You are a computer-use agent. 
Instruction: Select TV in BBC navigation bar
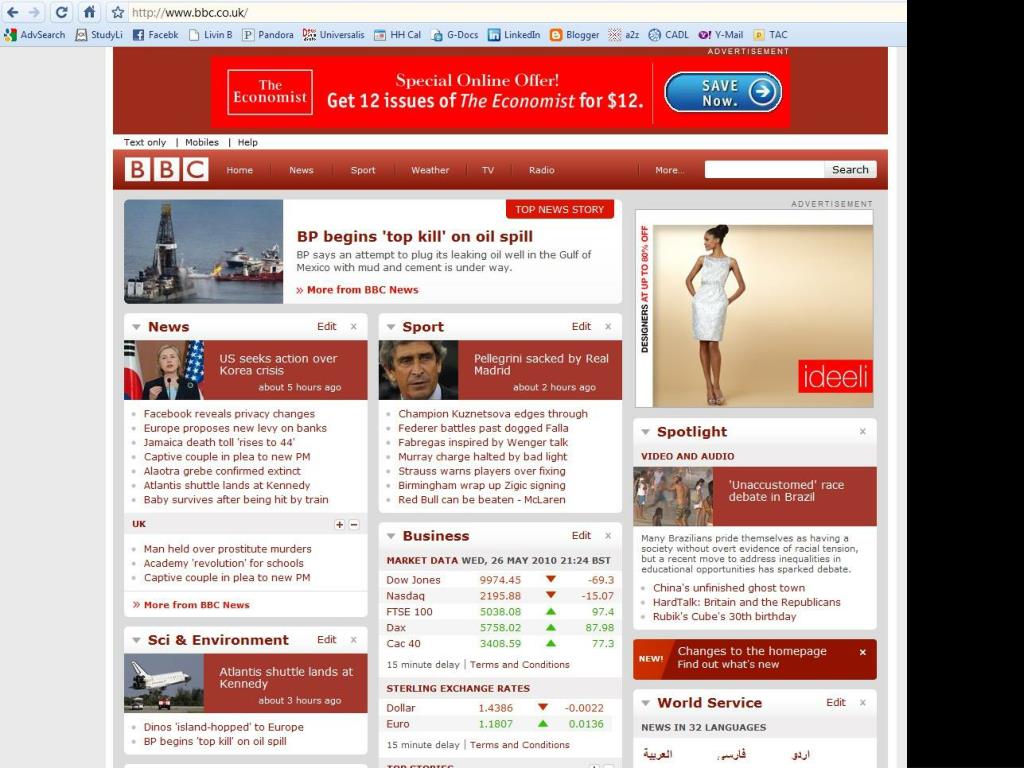click(x=488, y=170)
